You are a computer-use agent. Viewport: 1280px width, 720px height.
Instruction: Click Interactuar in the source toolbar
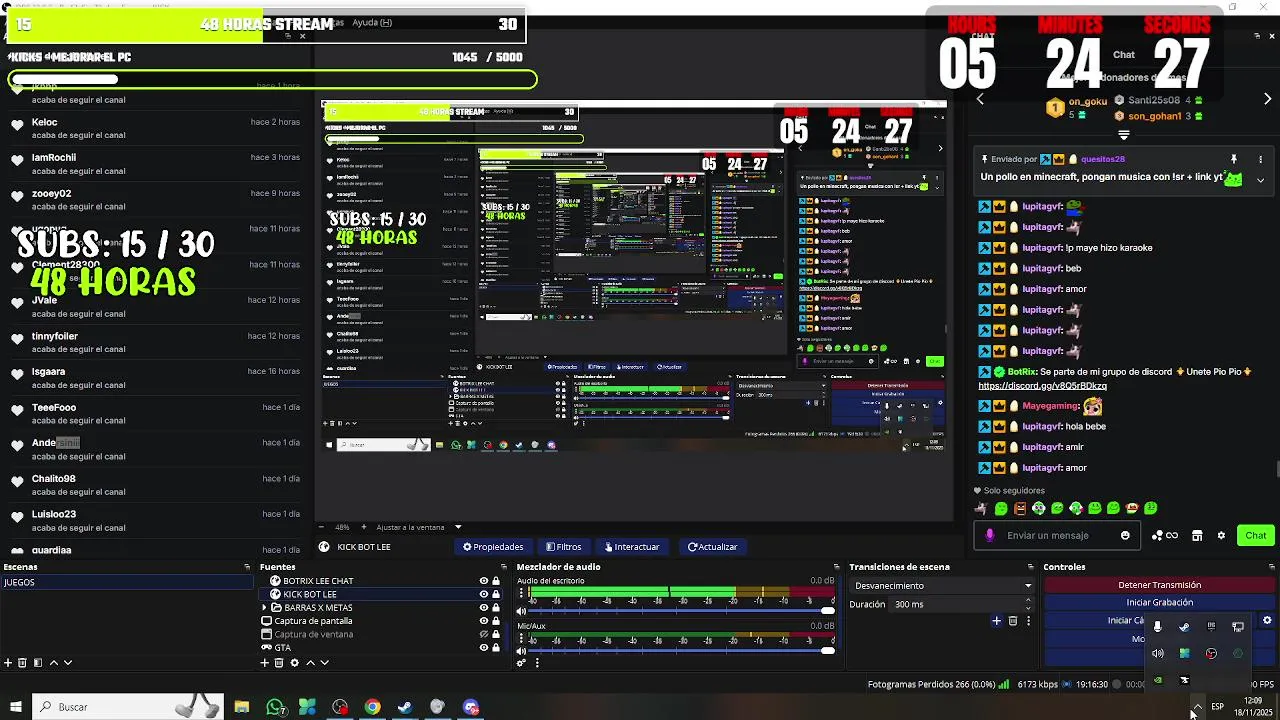(631, 547)
